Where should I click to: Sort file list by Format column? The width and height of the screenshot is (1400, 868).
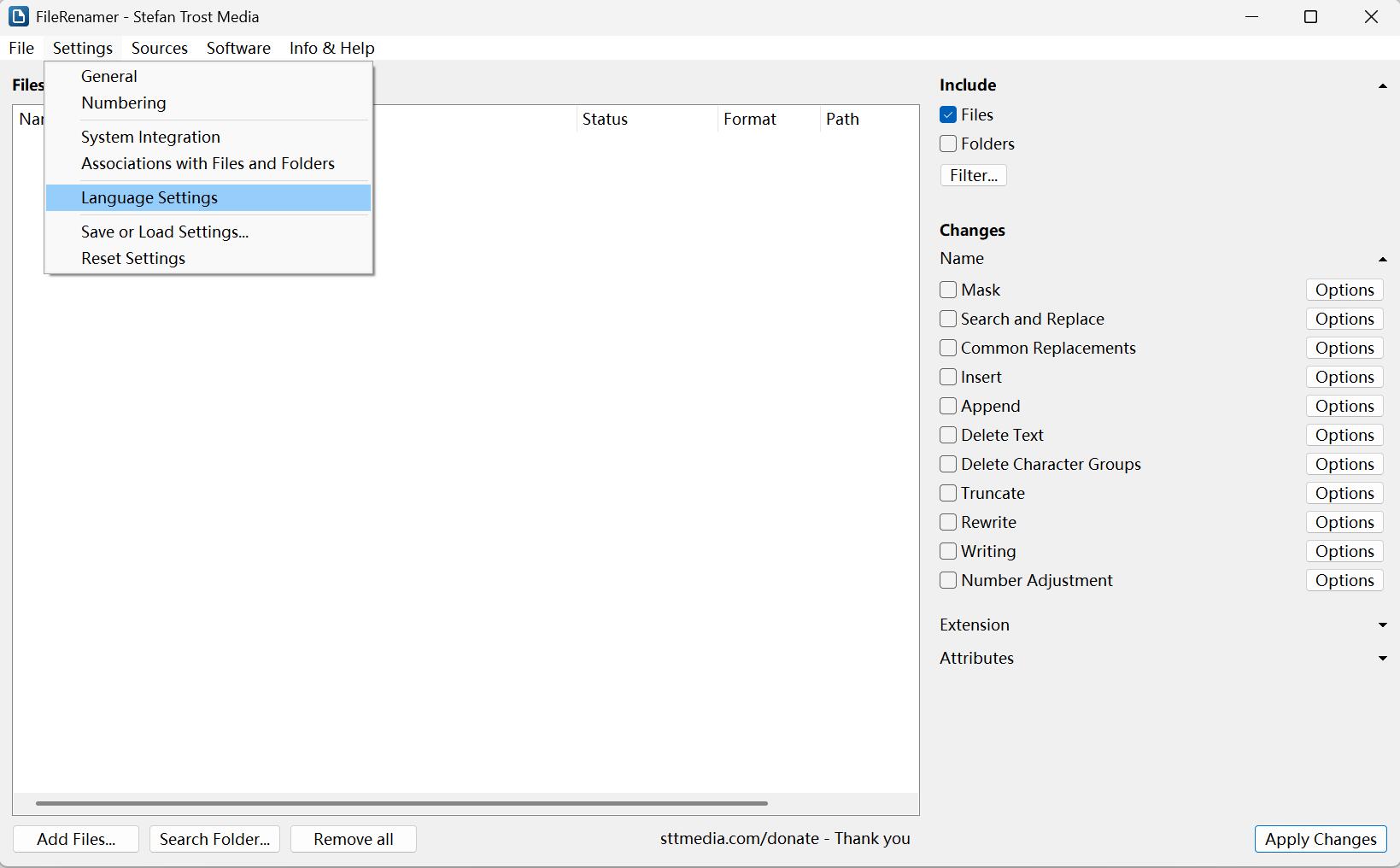769,119
